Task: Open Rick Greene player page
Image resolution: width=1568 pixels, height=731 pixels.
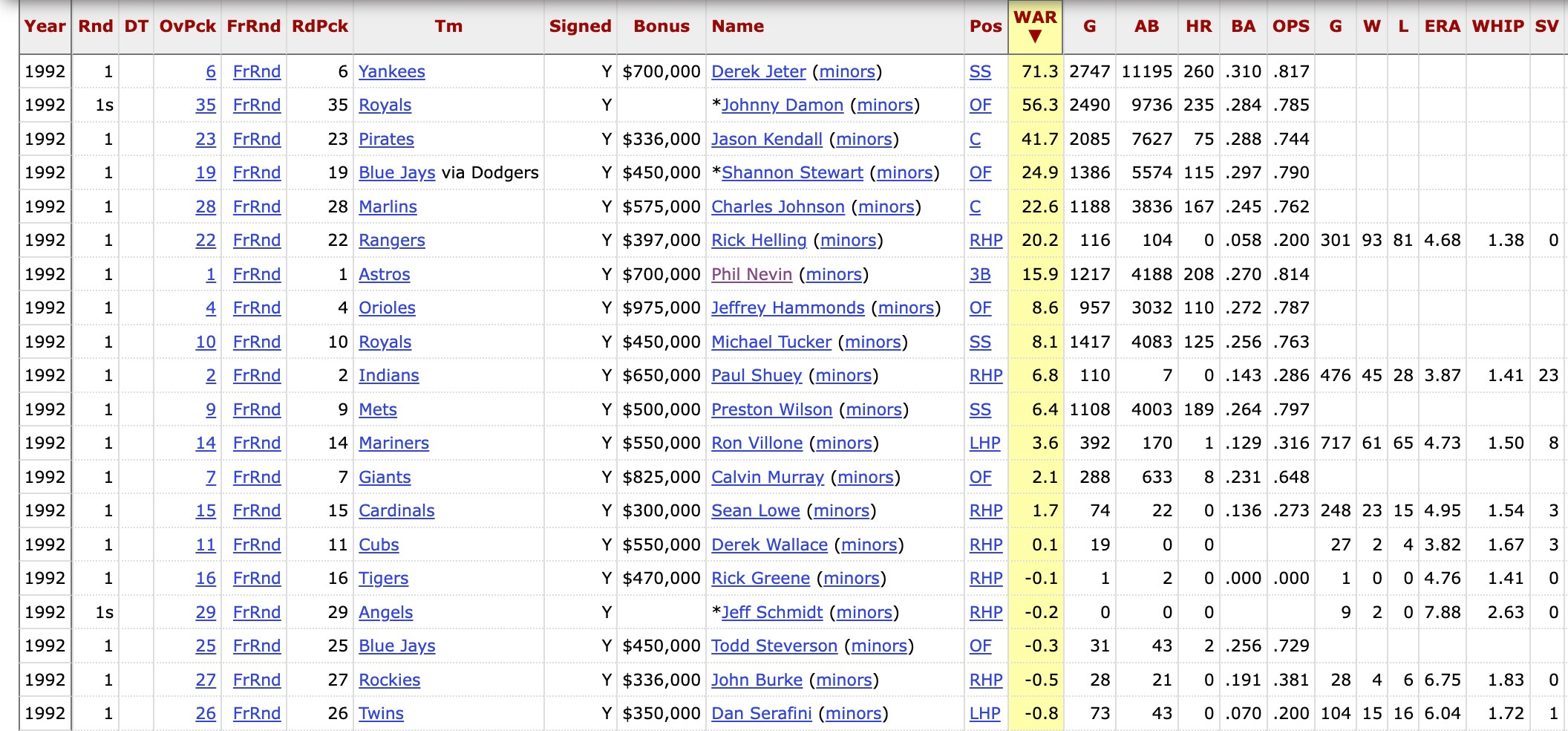Action: pos(760,579)
